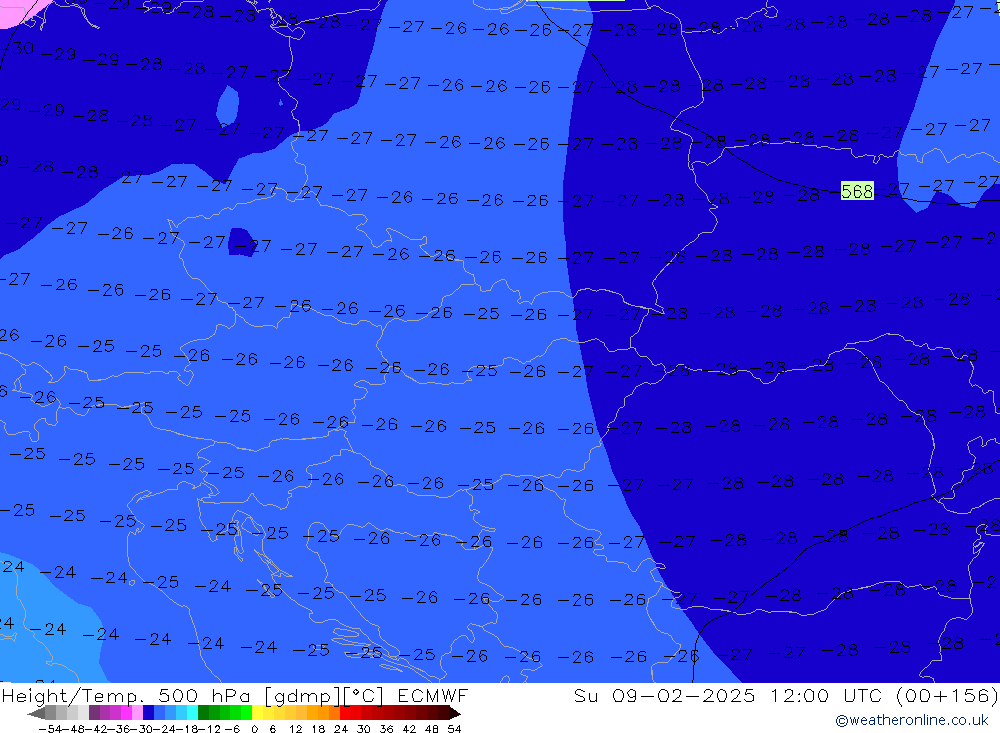This screenshot has width=1000, height=733.
Task: Click the 568 contour height label
Action: (x=857, y=191)
